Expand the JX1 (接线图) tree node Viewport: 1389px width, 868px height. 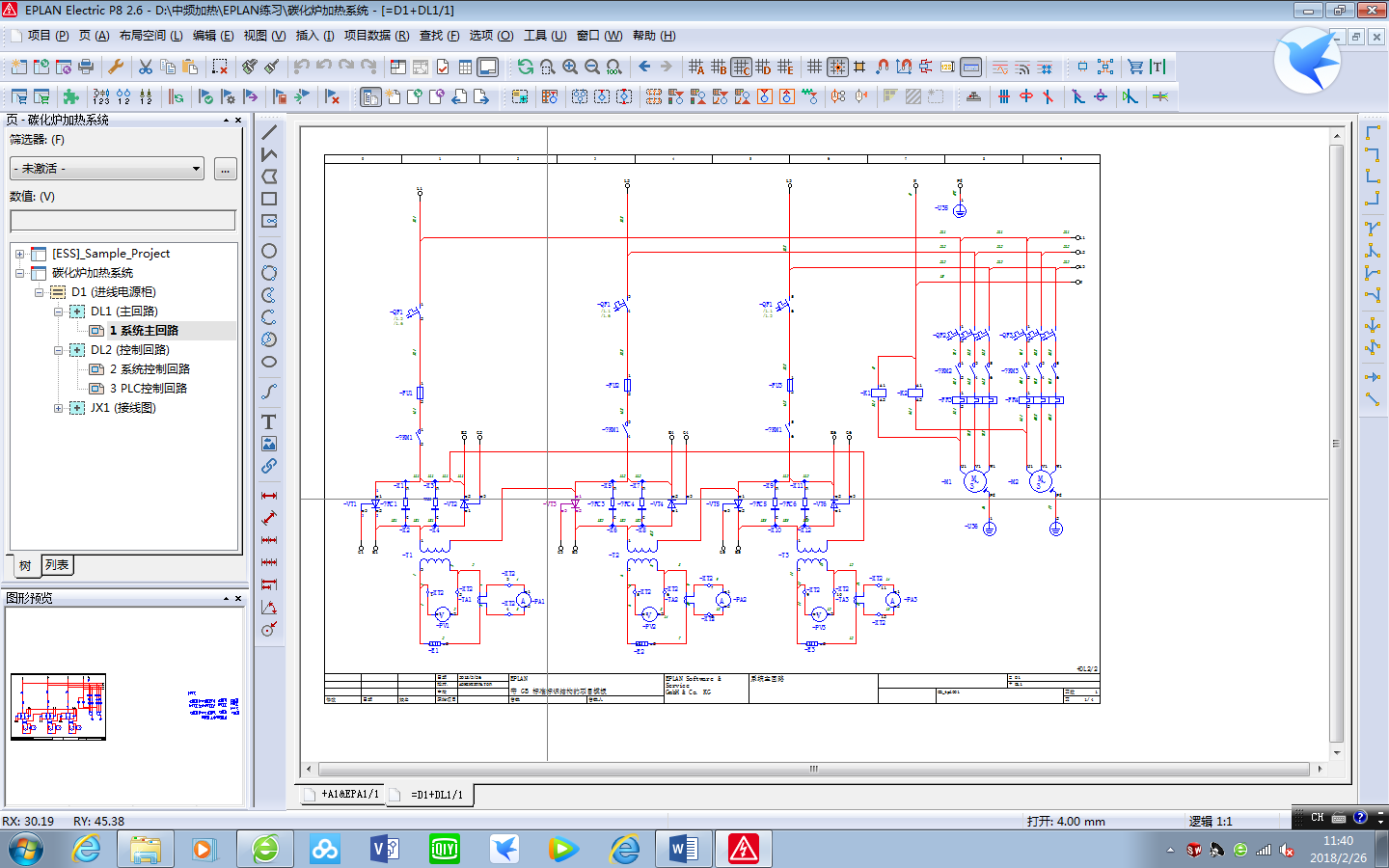tap(58, 408)
